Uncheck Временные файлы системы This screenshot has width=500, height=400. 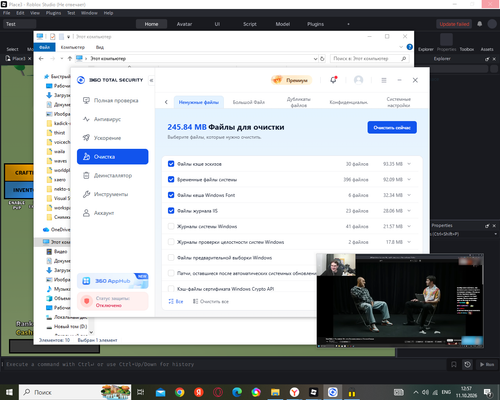171,179
